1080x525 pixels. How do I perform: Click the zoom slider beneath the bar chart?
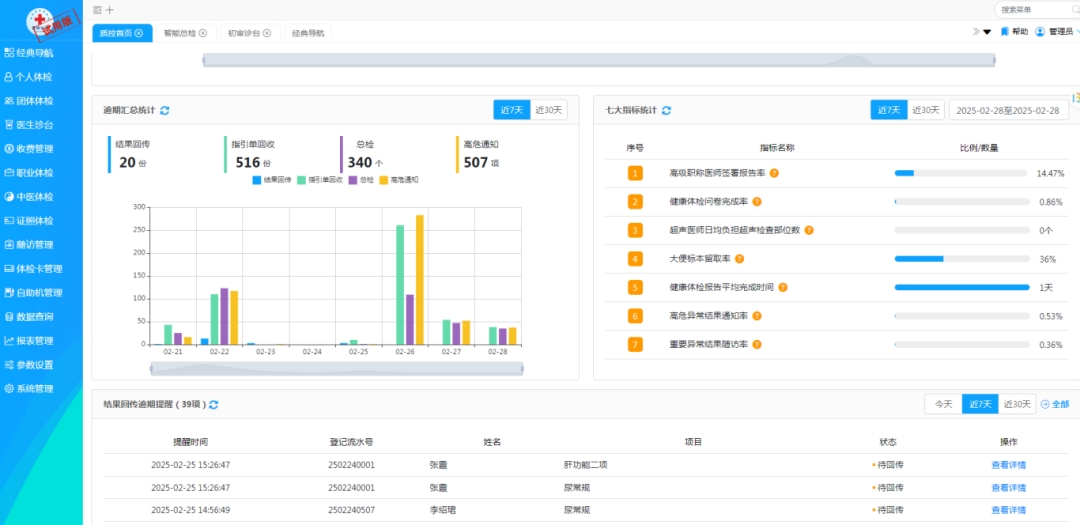coord(337,369)
